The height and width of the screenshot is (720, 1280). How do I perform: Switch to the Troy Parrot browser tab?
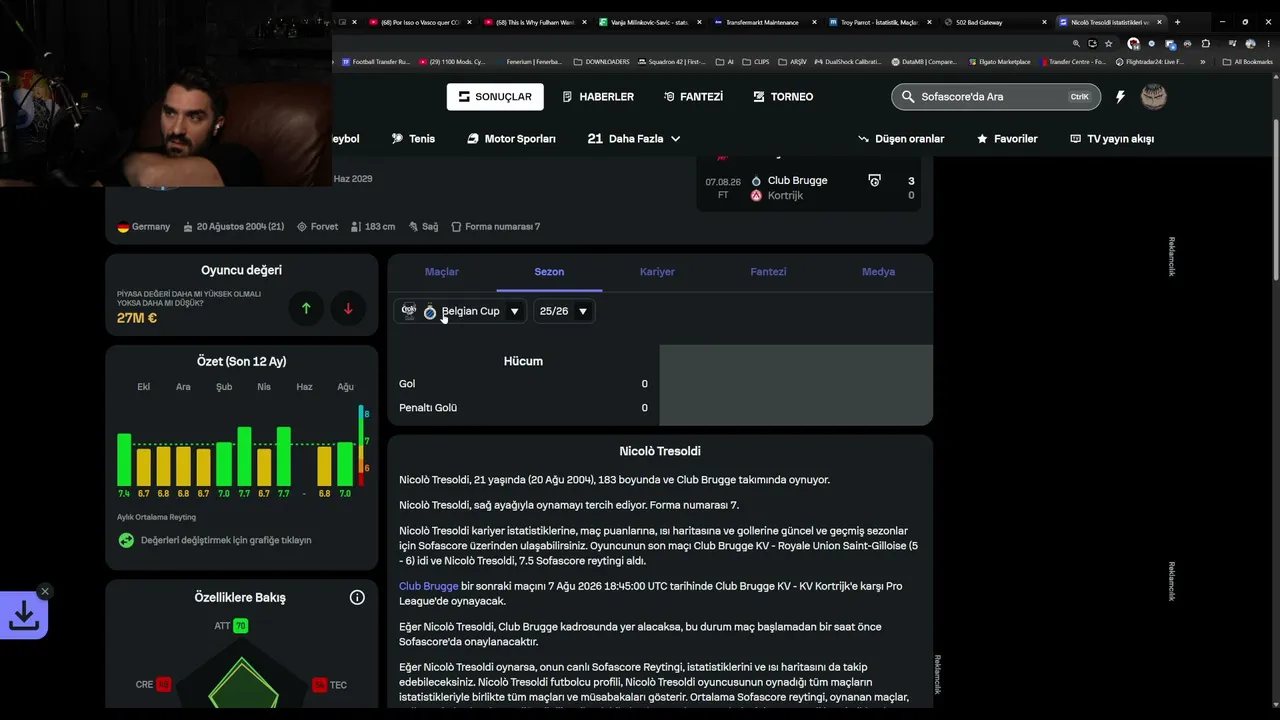tap(879, 22)
